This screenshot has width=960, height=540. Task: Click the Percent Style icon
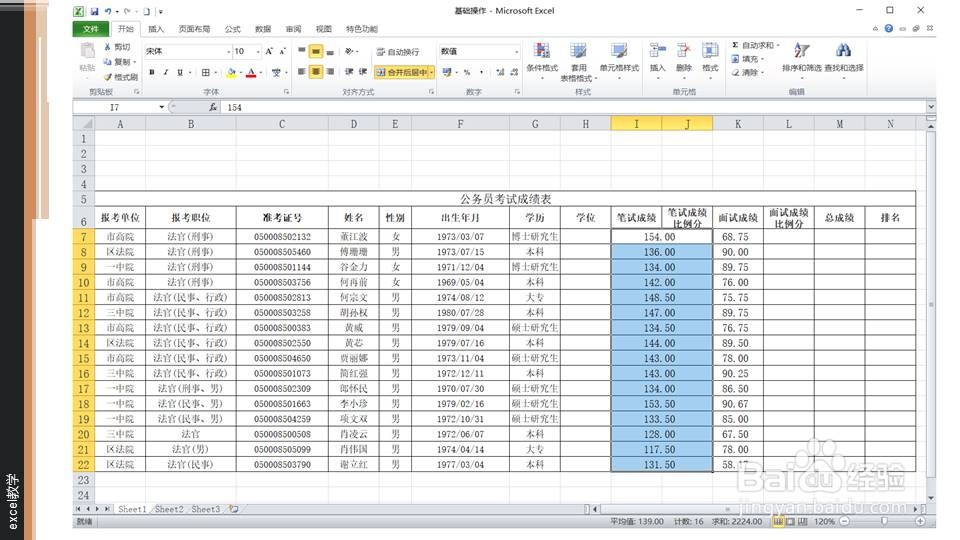pyautogui.click(x=467, y=72)
